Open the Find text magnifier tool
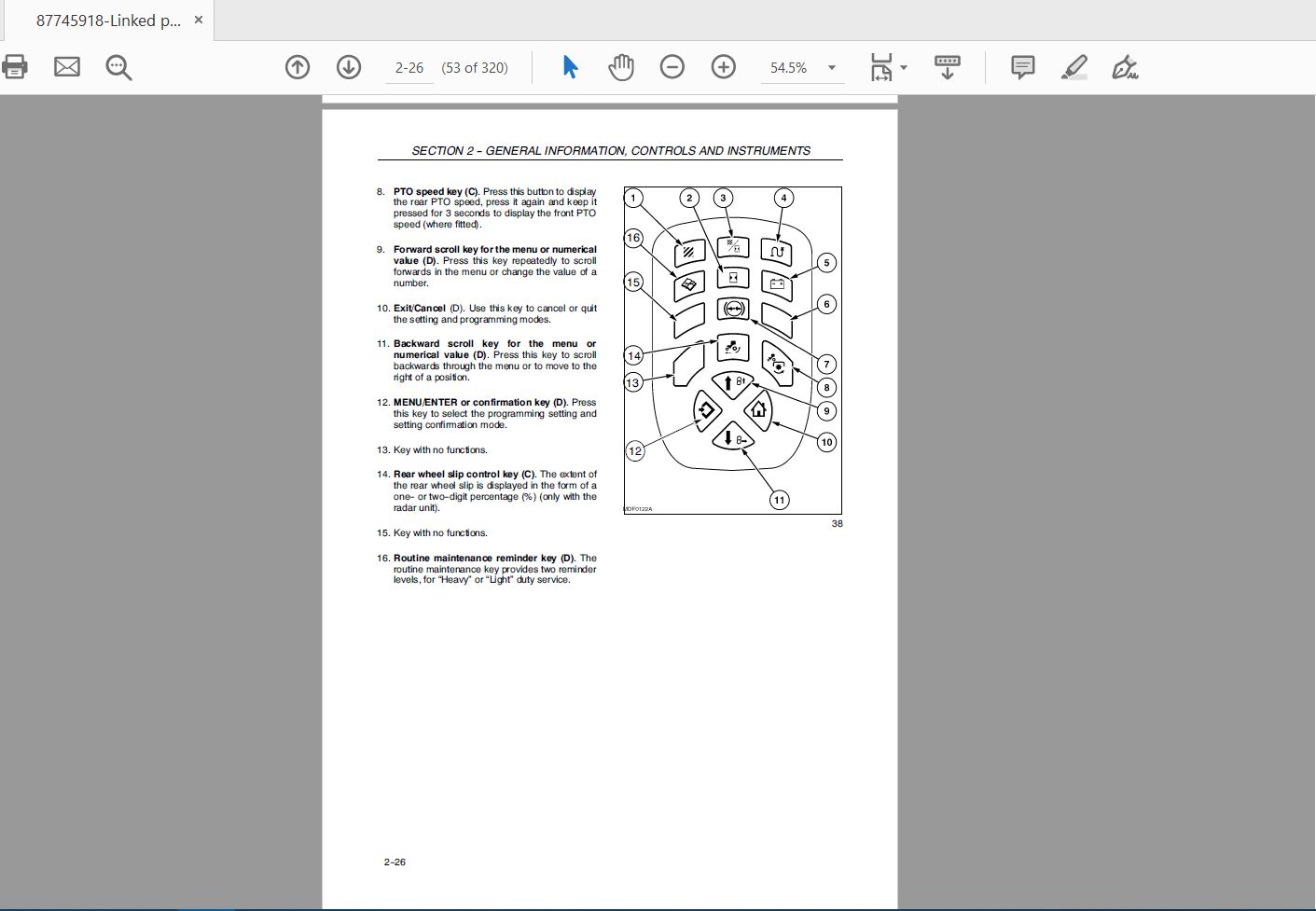The width and height of the screenshot is (1316, 911). [x=118, y=67]
